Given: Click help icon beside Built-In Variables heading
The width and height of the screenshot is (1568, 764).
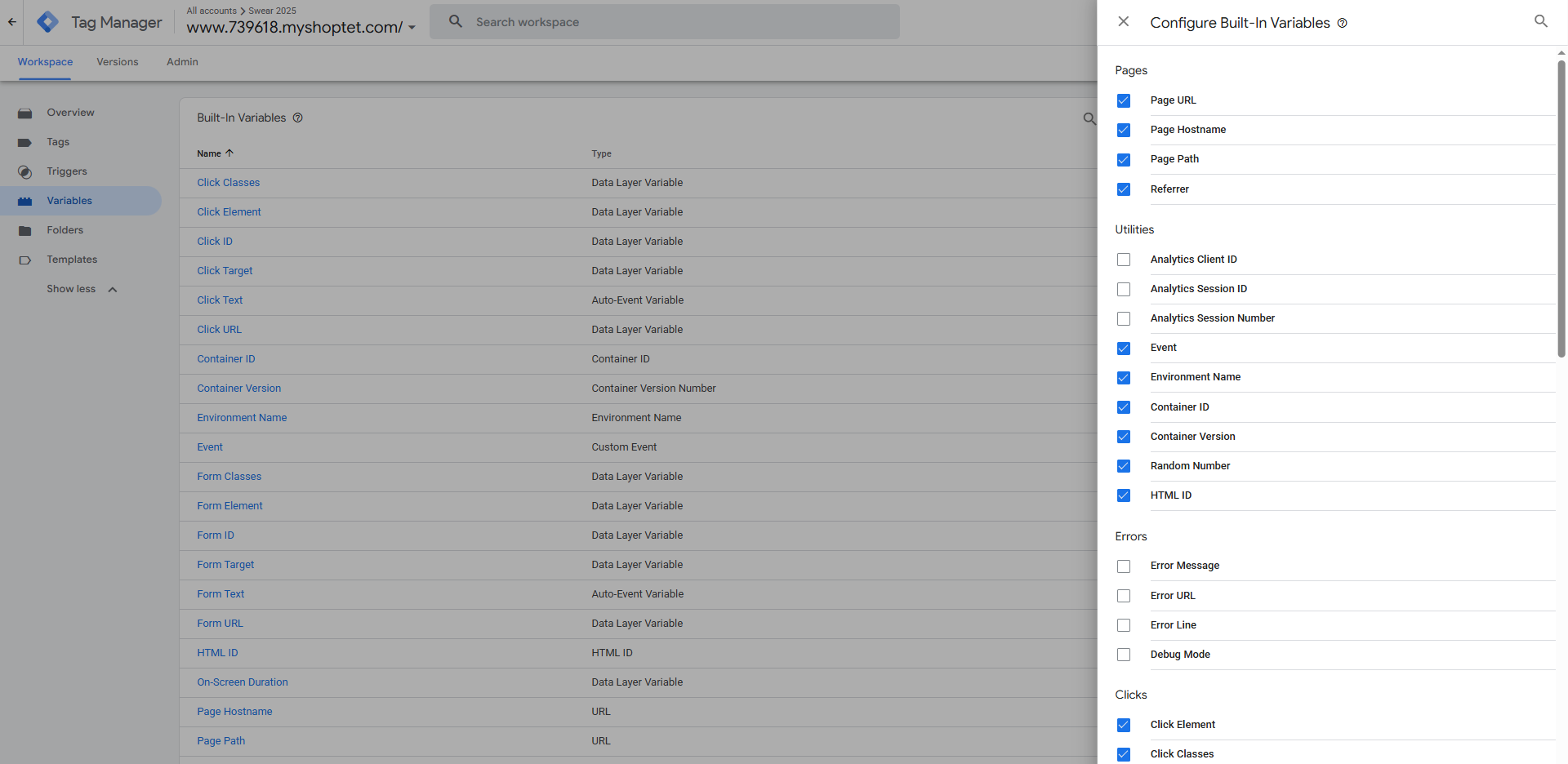Looking at the screenshot, I should click(x=298, y=118).
